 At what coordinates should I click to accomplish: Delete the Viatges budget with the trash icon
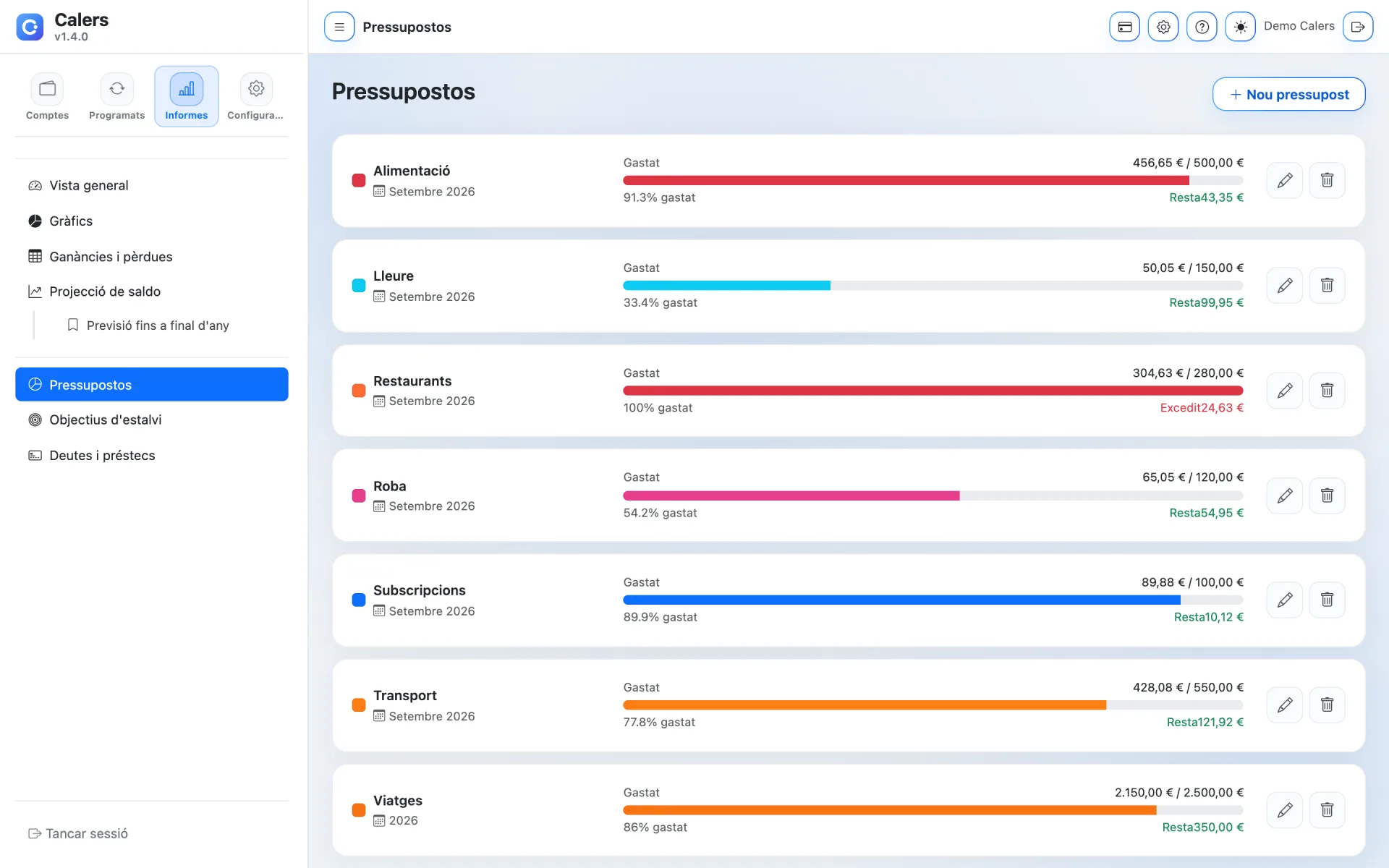tap(1327, 809)
